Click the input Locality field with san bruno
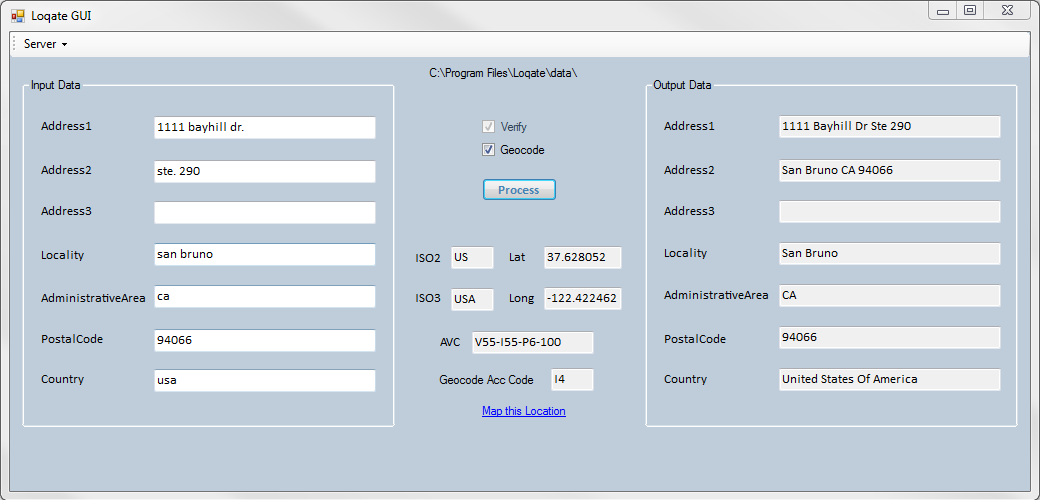Viewport: 1040px width, 500px height. coord(265,255)
